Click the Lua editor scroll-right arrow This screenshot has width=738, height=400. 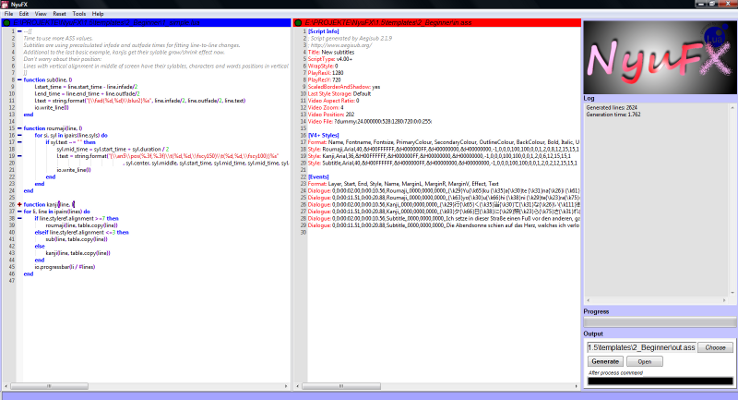click(286, 386)
